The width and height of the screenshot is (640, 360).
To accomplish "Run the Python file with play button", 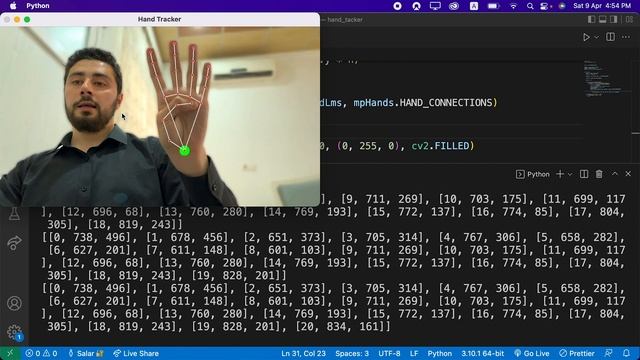I will coord(586,37).
